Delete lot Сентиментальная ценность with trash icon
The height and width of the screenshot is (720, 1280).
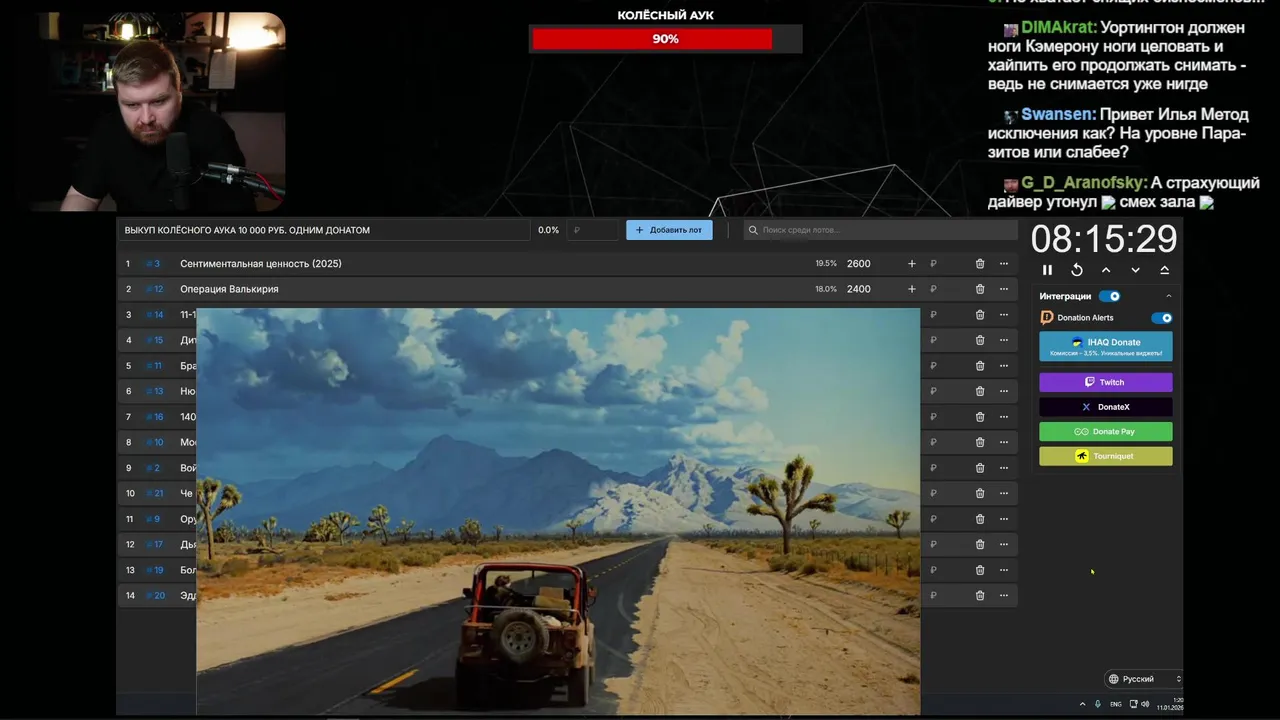tap(980, 264)
